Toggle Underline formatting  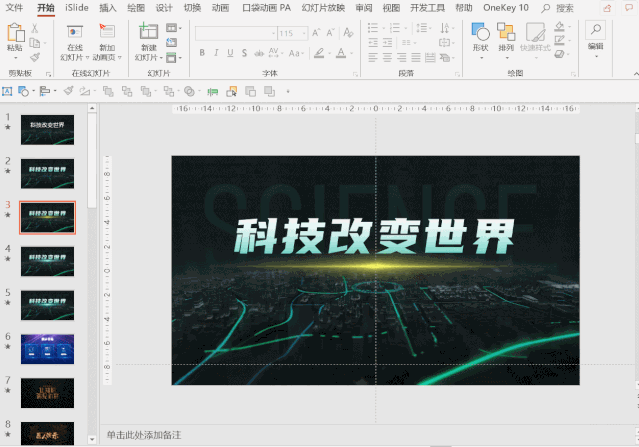point(230,53)
